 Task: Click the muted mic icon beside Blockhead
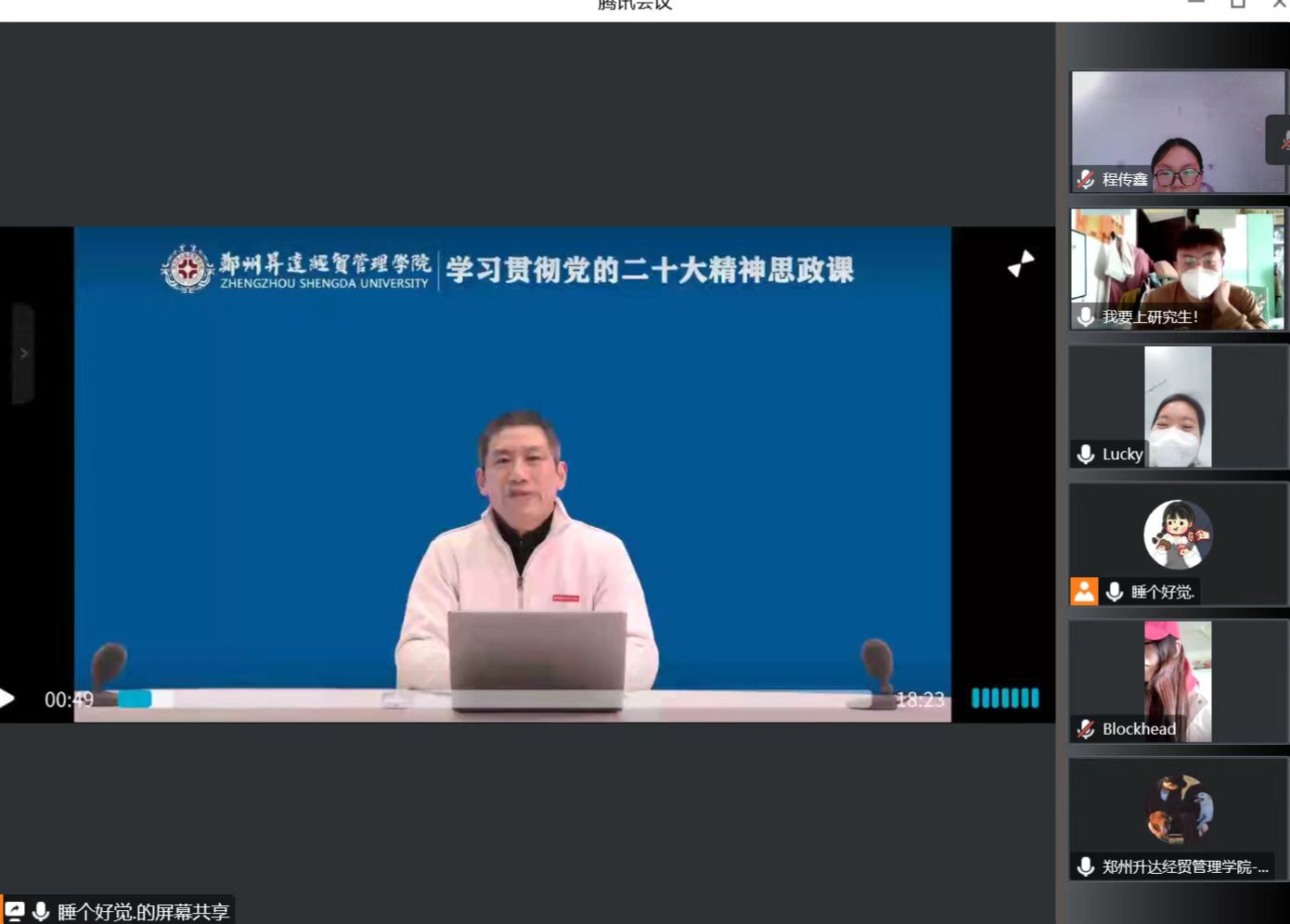point(1085,728)
